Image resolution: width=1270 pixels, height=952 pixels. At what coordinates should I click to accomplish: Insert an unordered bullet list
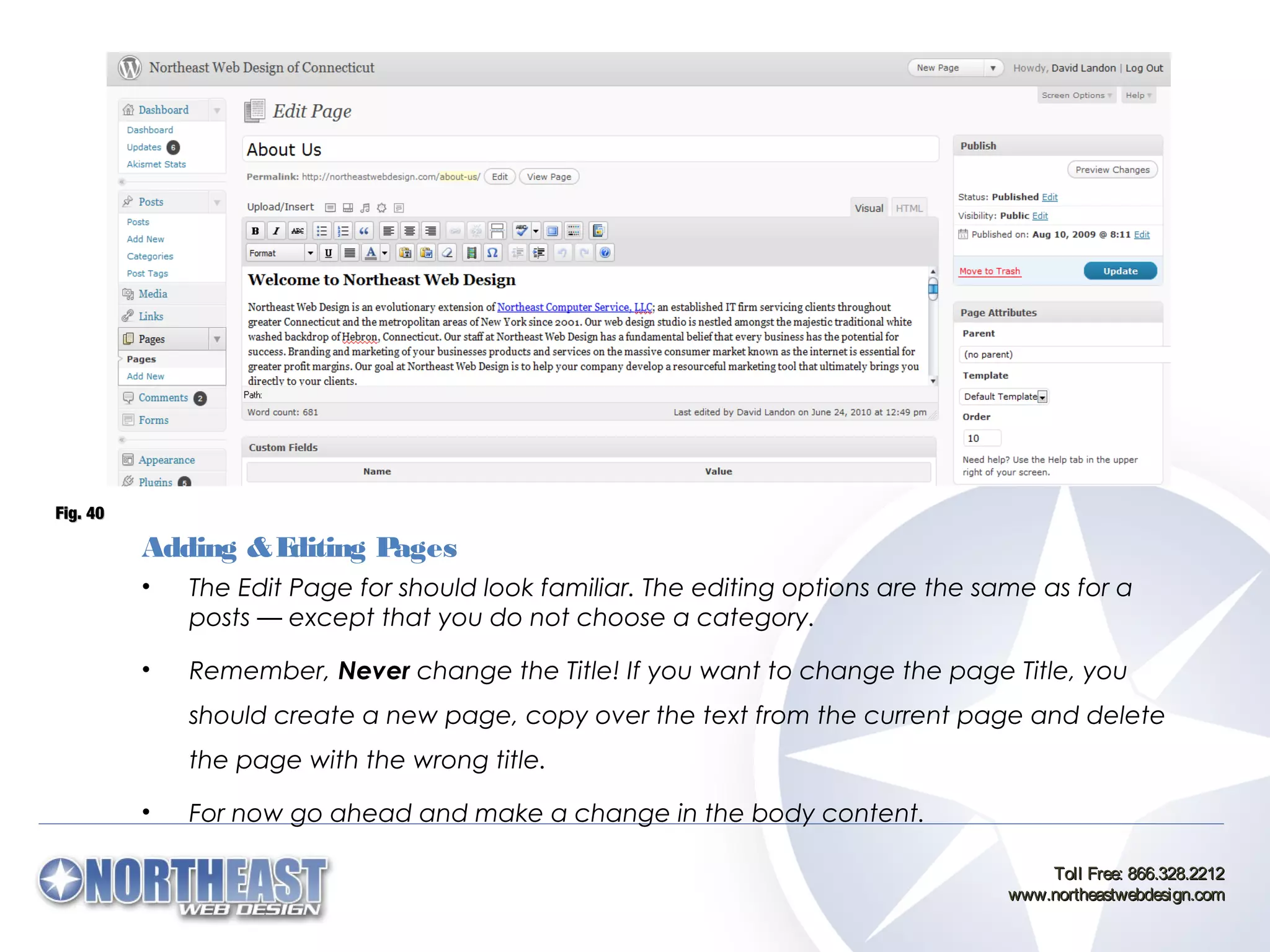click(321, 231)
